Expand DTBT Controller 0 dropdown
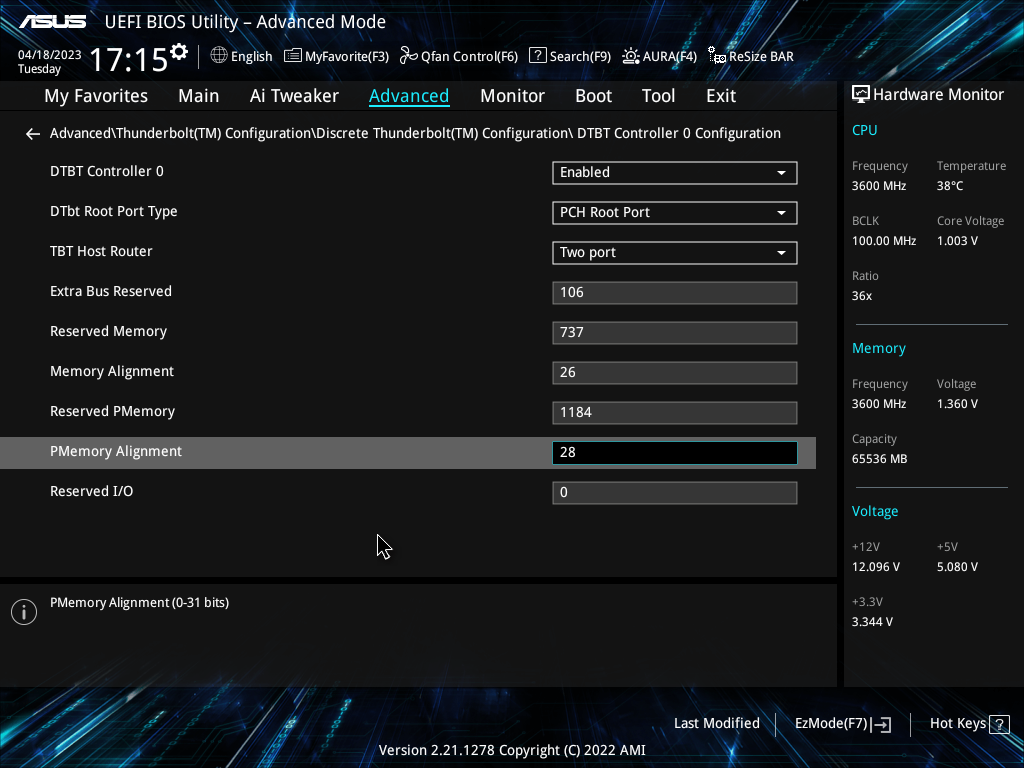This screenshot has width=1024, height=768. pyautogui.click(x=675, y=172)
